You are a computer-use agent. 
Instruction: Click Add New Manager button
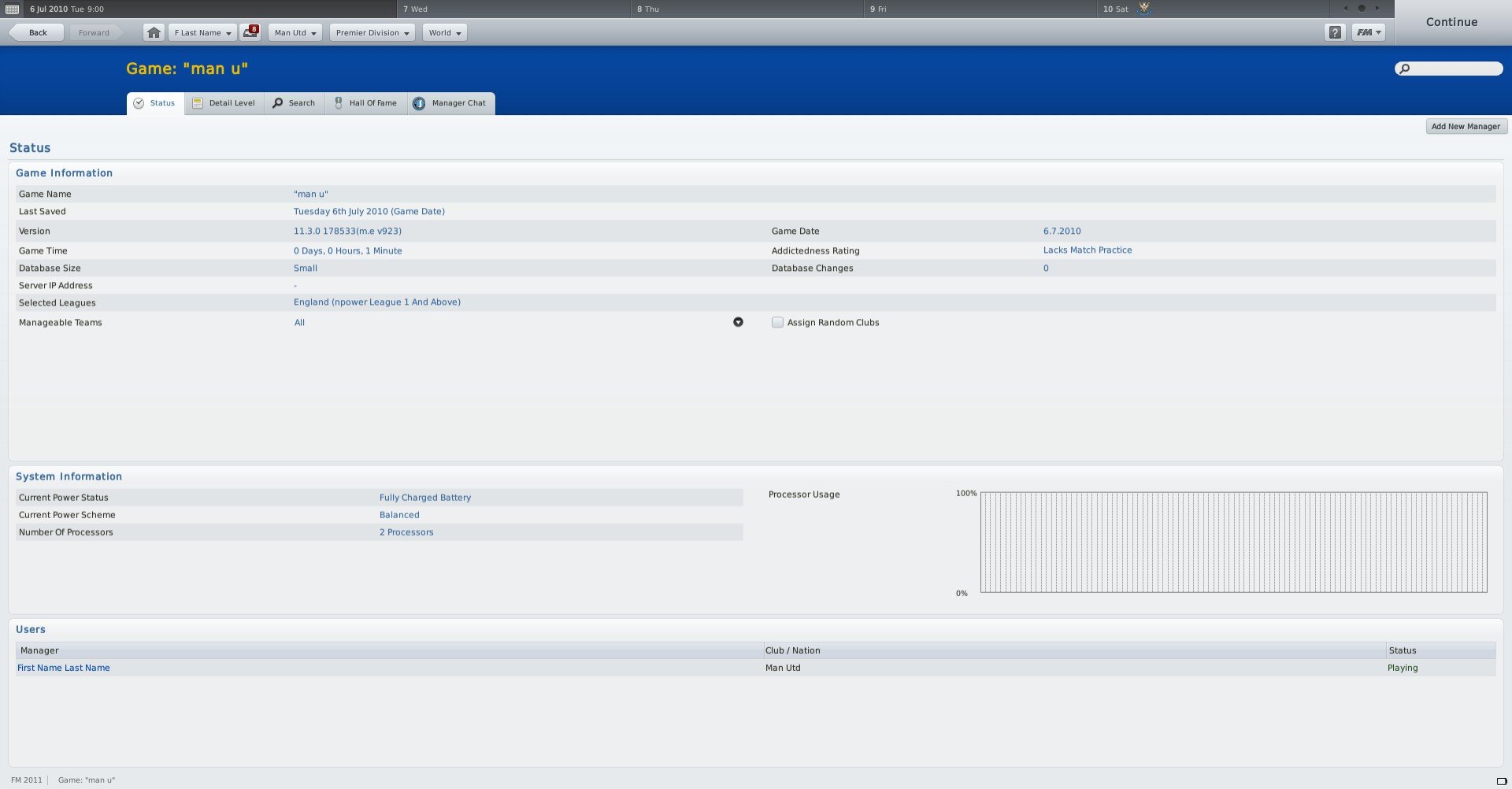pyautogui.click(x=1466, y=127)
